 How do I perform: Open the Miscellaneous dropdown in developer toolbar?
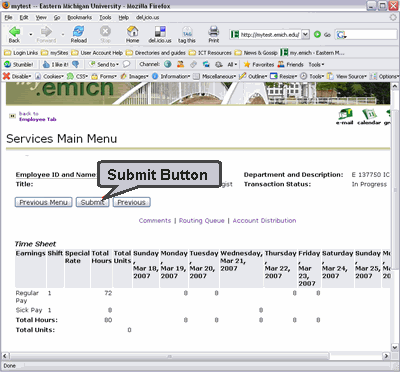[x=215, y=76]
